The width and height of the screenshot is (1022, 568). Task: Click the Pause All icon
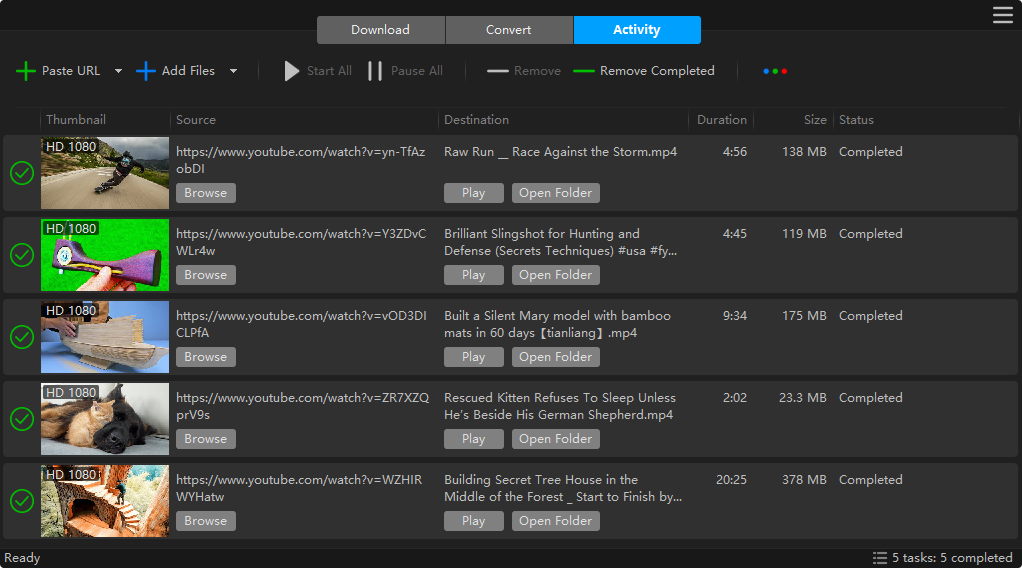(375, 71)
